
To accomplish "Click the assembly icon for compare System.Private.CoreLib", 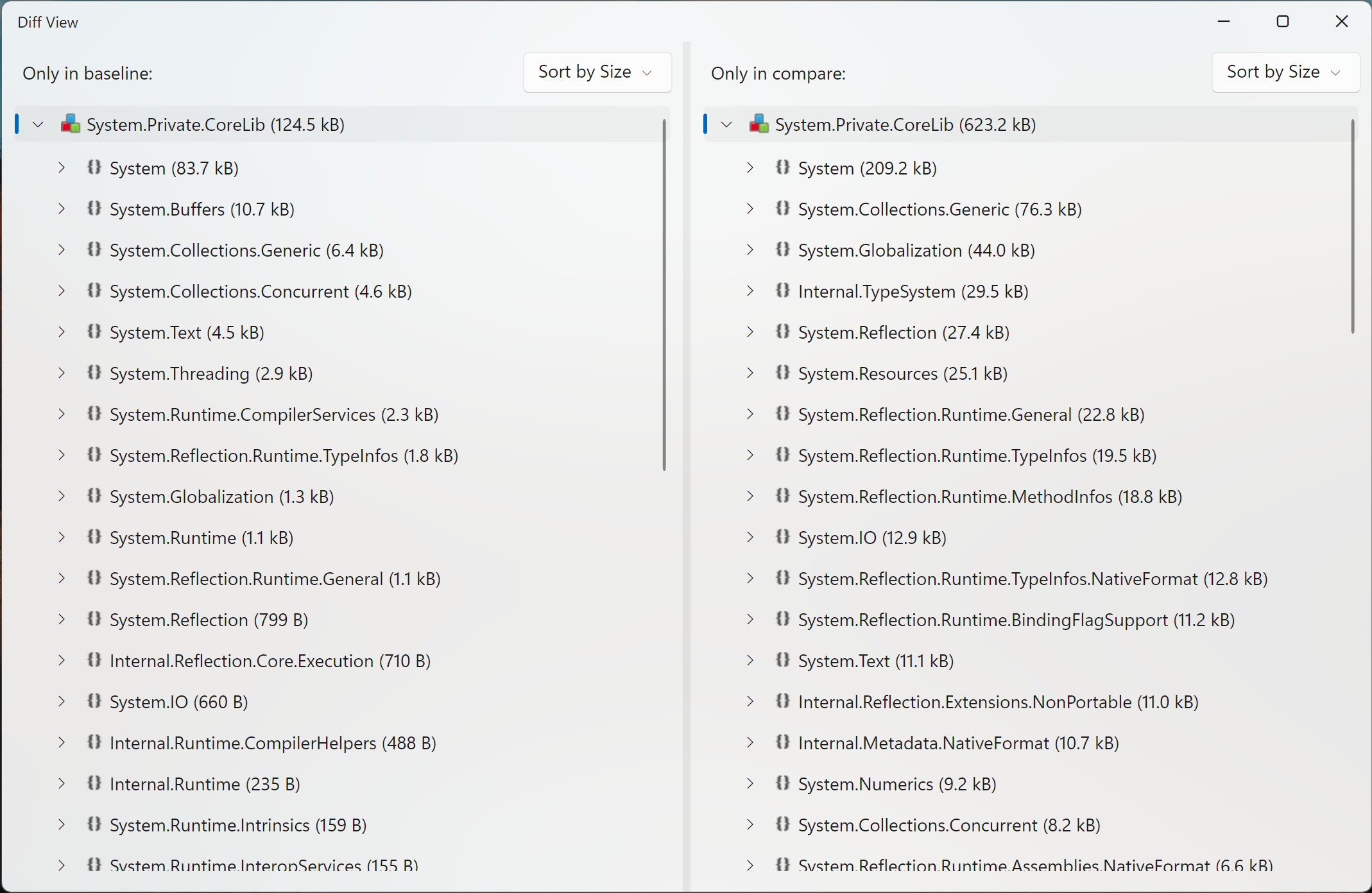I will [759, 124].
